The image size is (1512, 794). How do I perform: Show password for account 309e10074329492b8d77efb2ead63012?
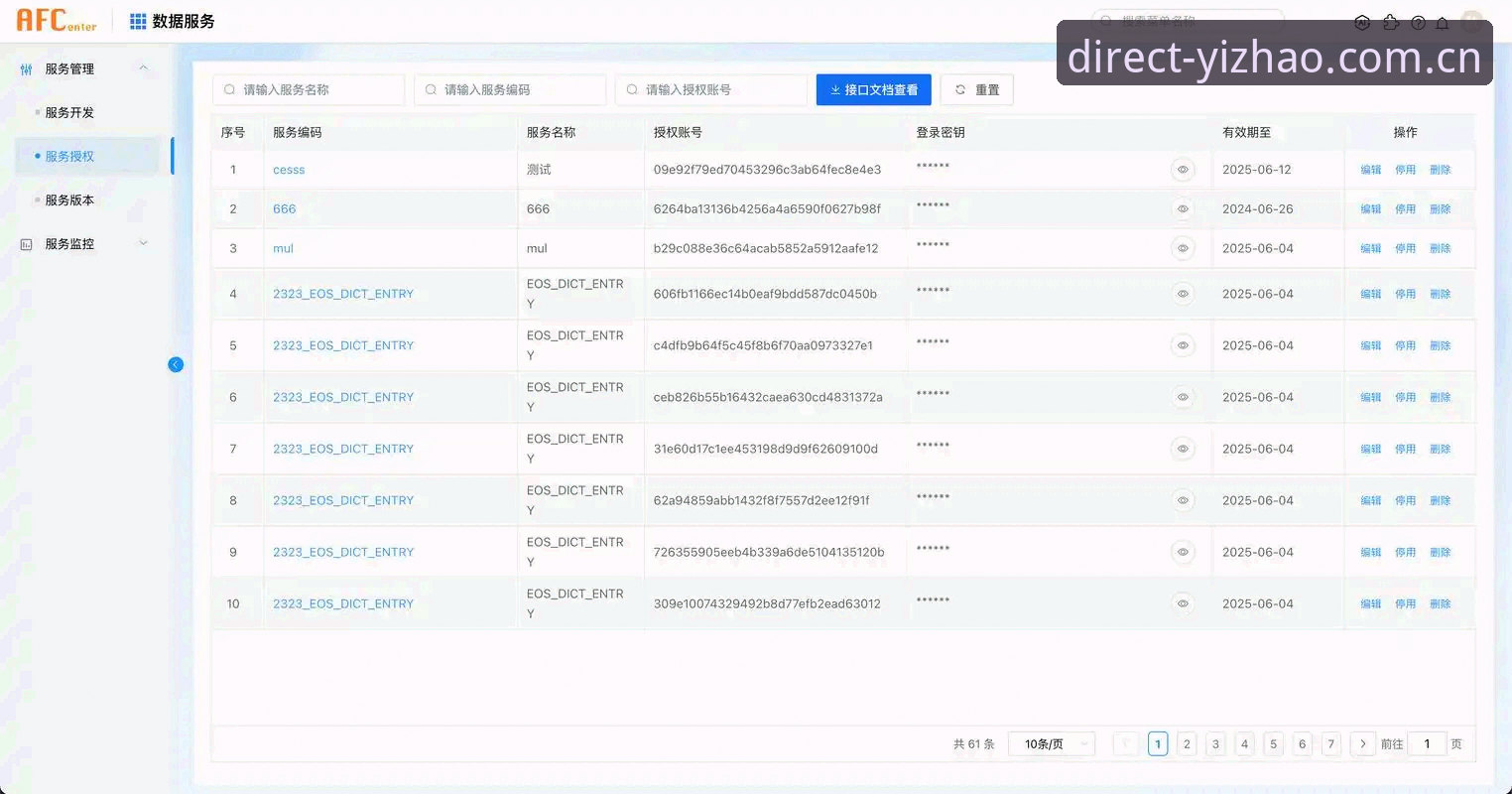pyautogui.click(x=1183, y=603)
